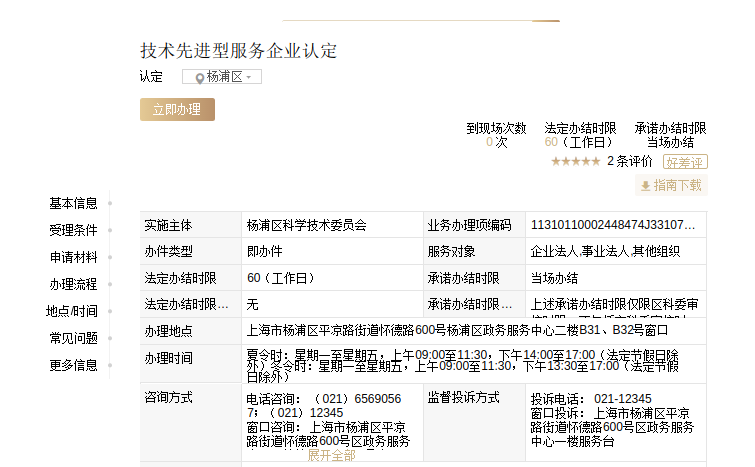The height and width of the screenshot is (467, 755).
Task: Click the location pin icon beside 杨浦区
Action: pyautogui.click(x=199, y=78)
